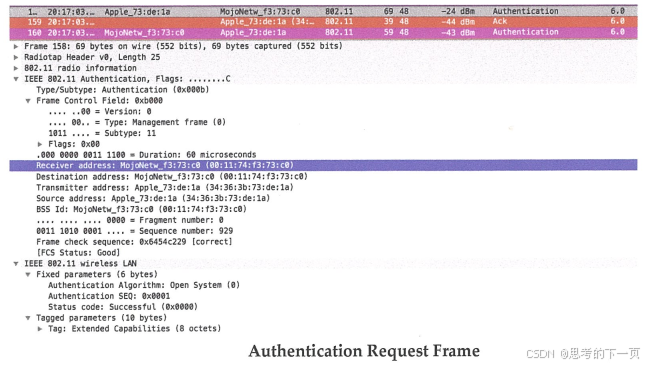Select the top Authentication packet at -24 dBm
Image resolution: width=646 pixels, height=365 pixels.
pyautogui.click(x=323, y=12)
